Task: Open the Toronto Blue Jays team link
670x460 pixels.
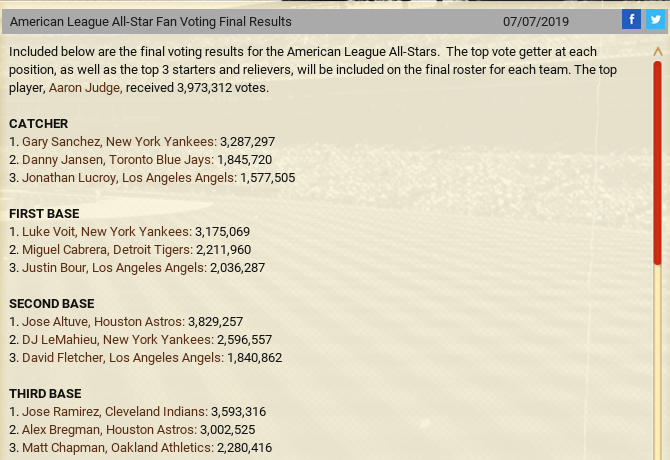Action: [163, 160]
